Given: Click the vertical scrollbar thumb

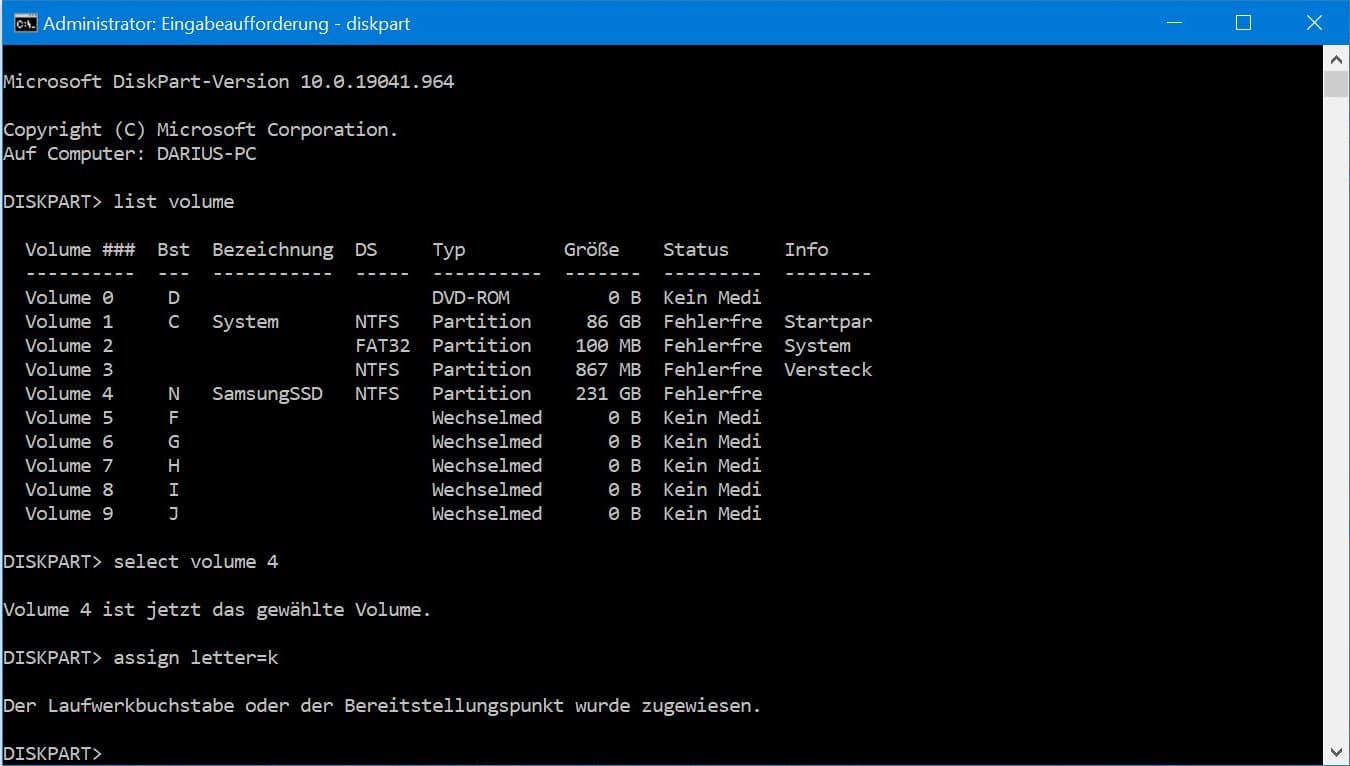Looking at the screenshot, I should point(1336,84).
